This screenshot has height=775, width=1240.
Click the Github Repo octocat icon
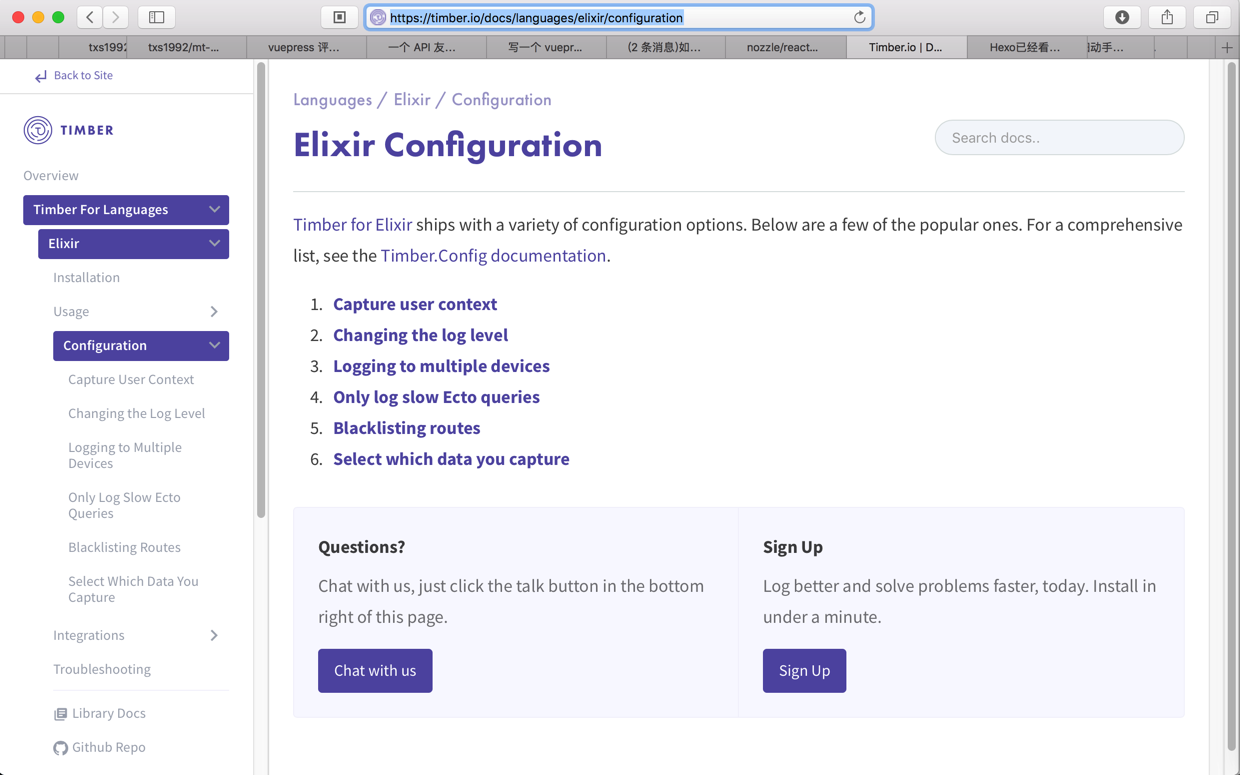60,748
